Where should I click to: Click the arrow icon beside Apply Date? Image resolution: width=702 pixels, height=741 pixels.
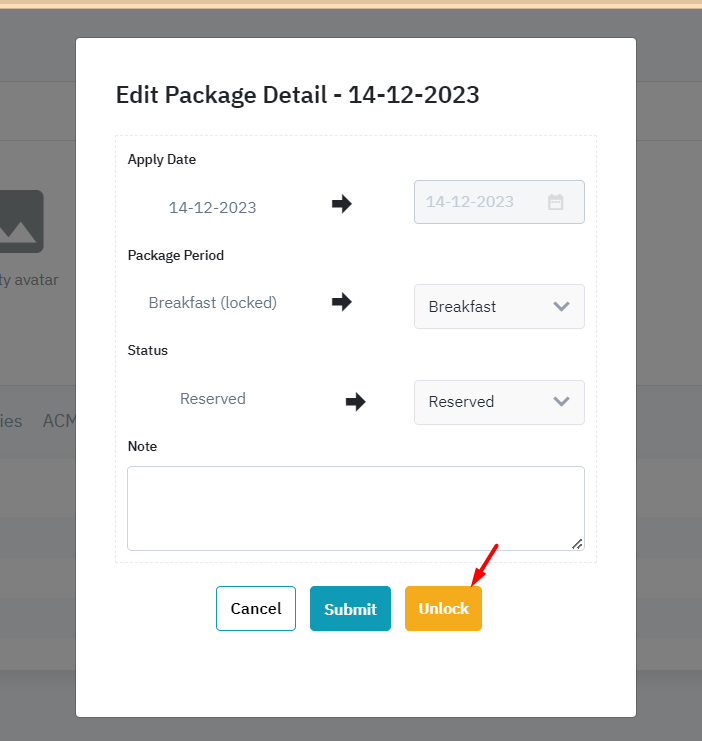coord(342,205)
